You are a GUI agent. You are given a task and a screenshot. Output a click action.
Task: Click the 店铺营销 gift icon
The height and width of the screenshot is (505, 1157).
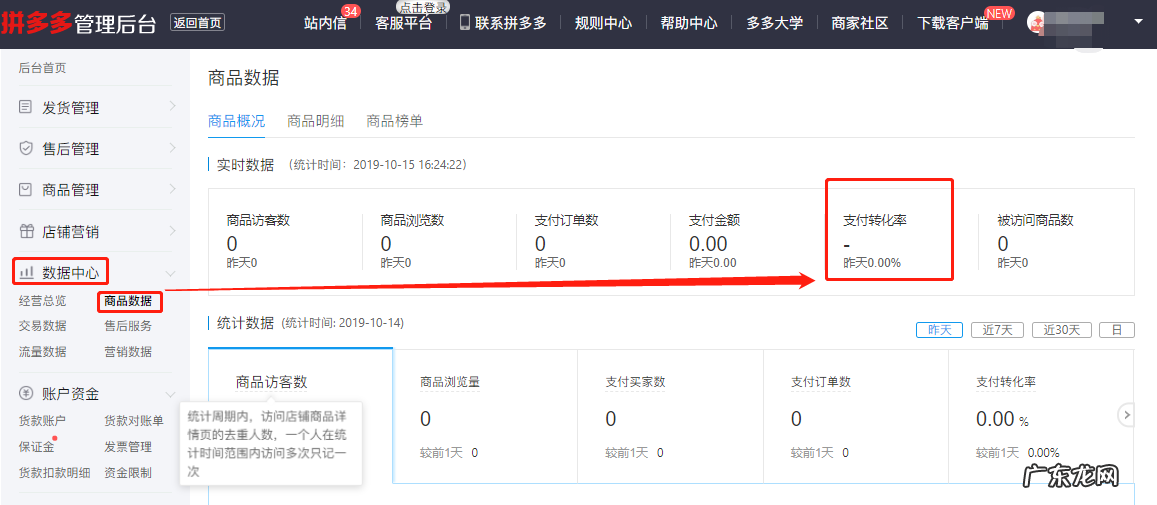click(x=26, y=231)
